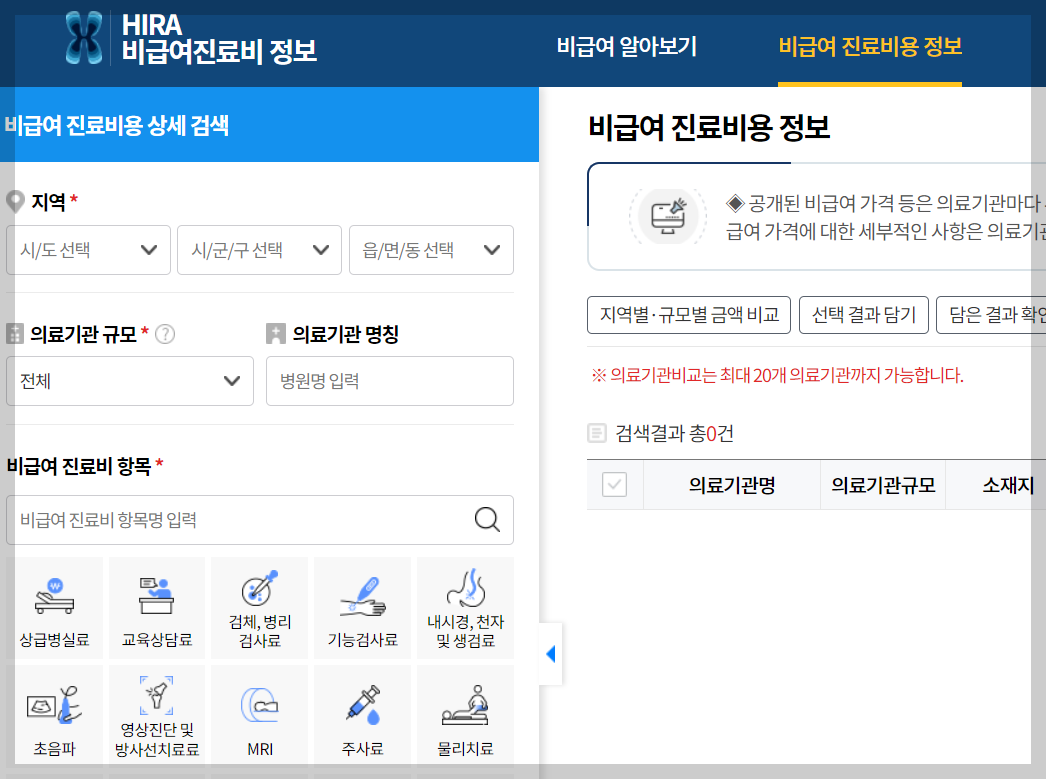Collapse the search sidebar with the arrow
The image size is (1046, 779).
(x=551, y=653)
